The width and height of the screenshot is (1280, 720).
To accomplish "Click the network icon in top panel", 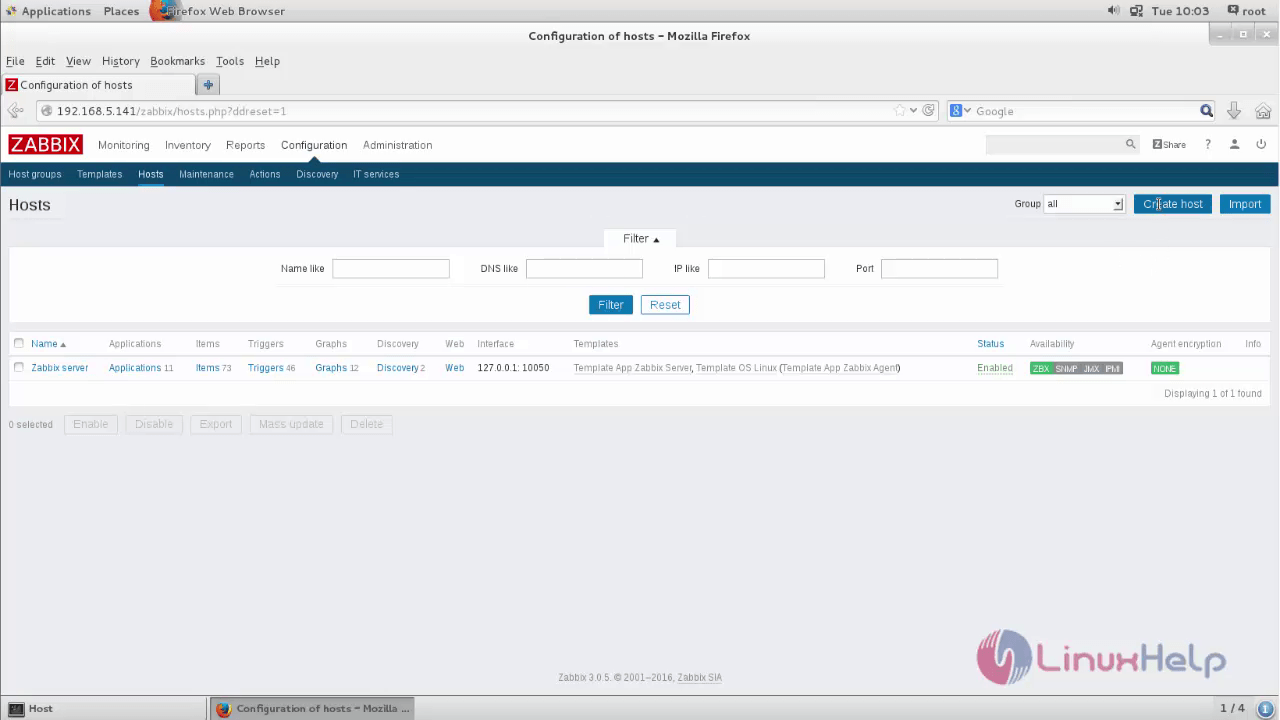I will [x=1136, y=11].
